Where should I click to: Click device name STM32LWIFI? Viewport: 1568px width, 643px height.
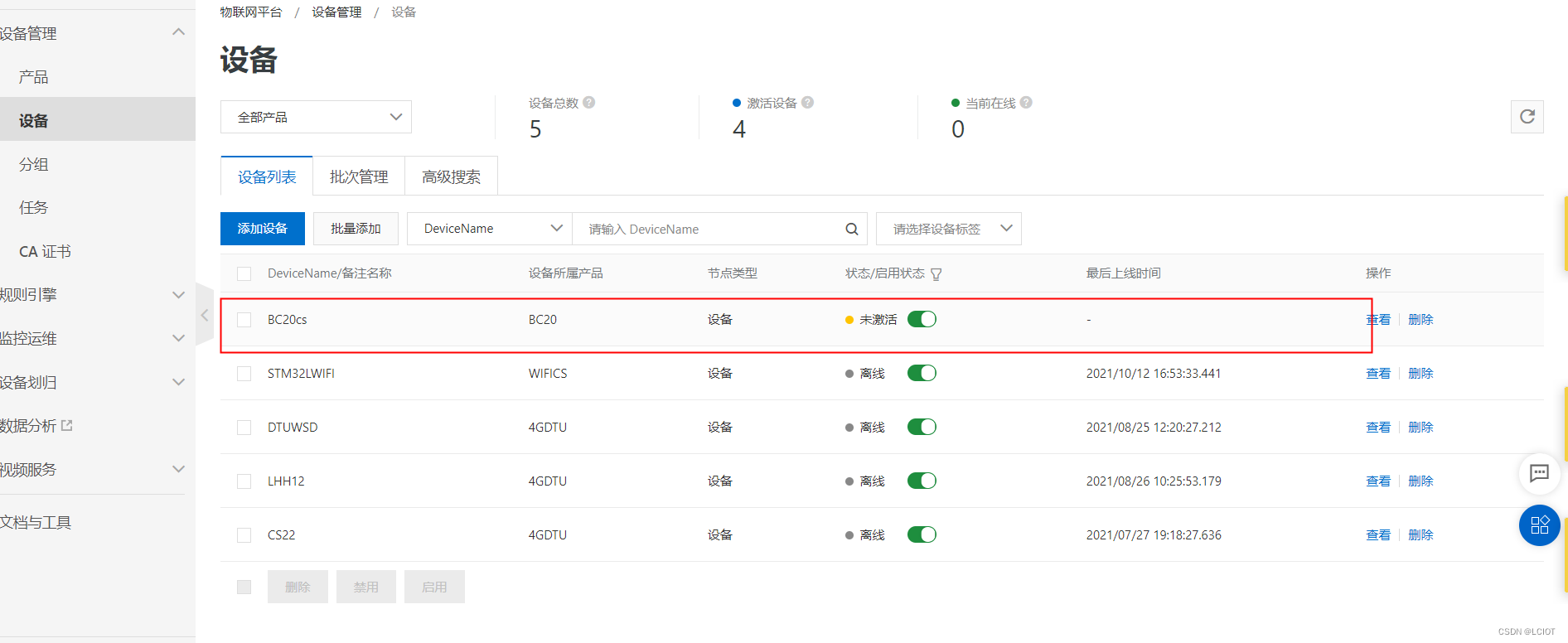[x=301, y=374]
